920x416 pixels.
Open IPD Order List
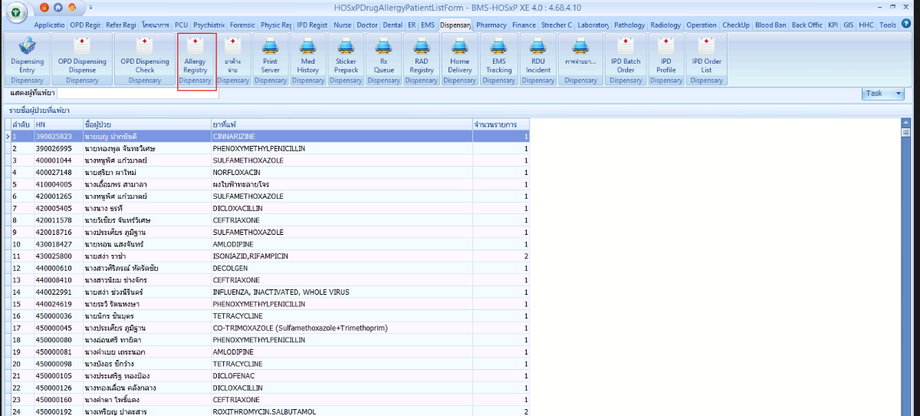click(706, 58)
